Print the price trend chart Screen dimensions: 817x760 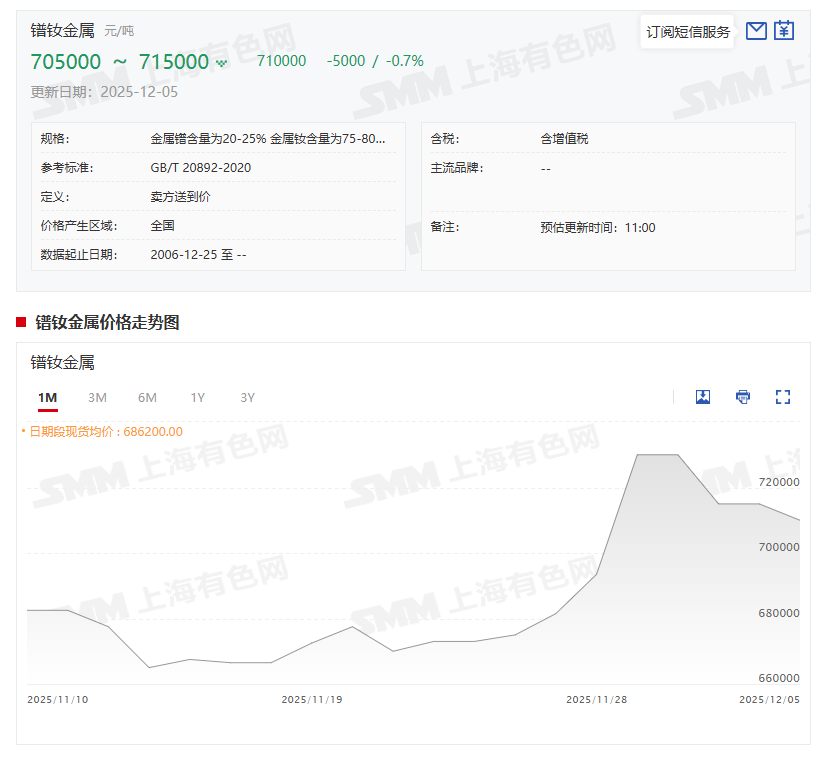point(743,397)
